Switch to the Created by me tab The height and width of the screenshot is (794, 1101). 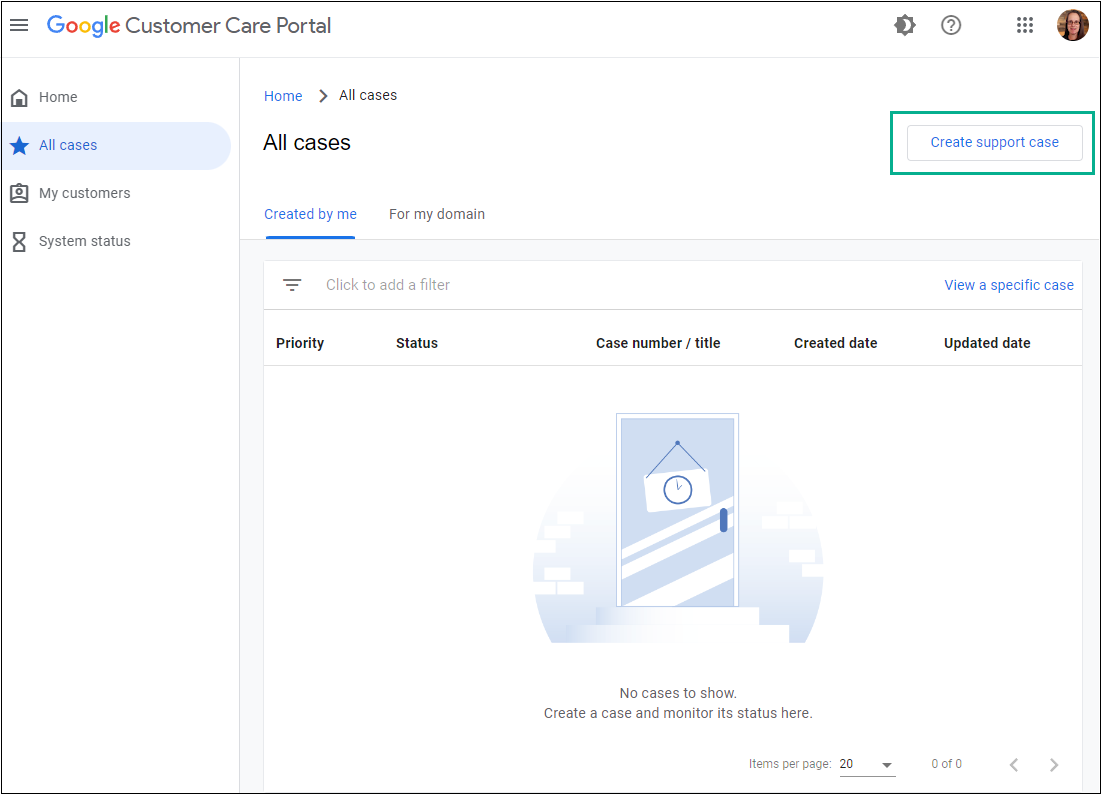310,214
